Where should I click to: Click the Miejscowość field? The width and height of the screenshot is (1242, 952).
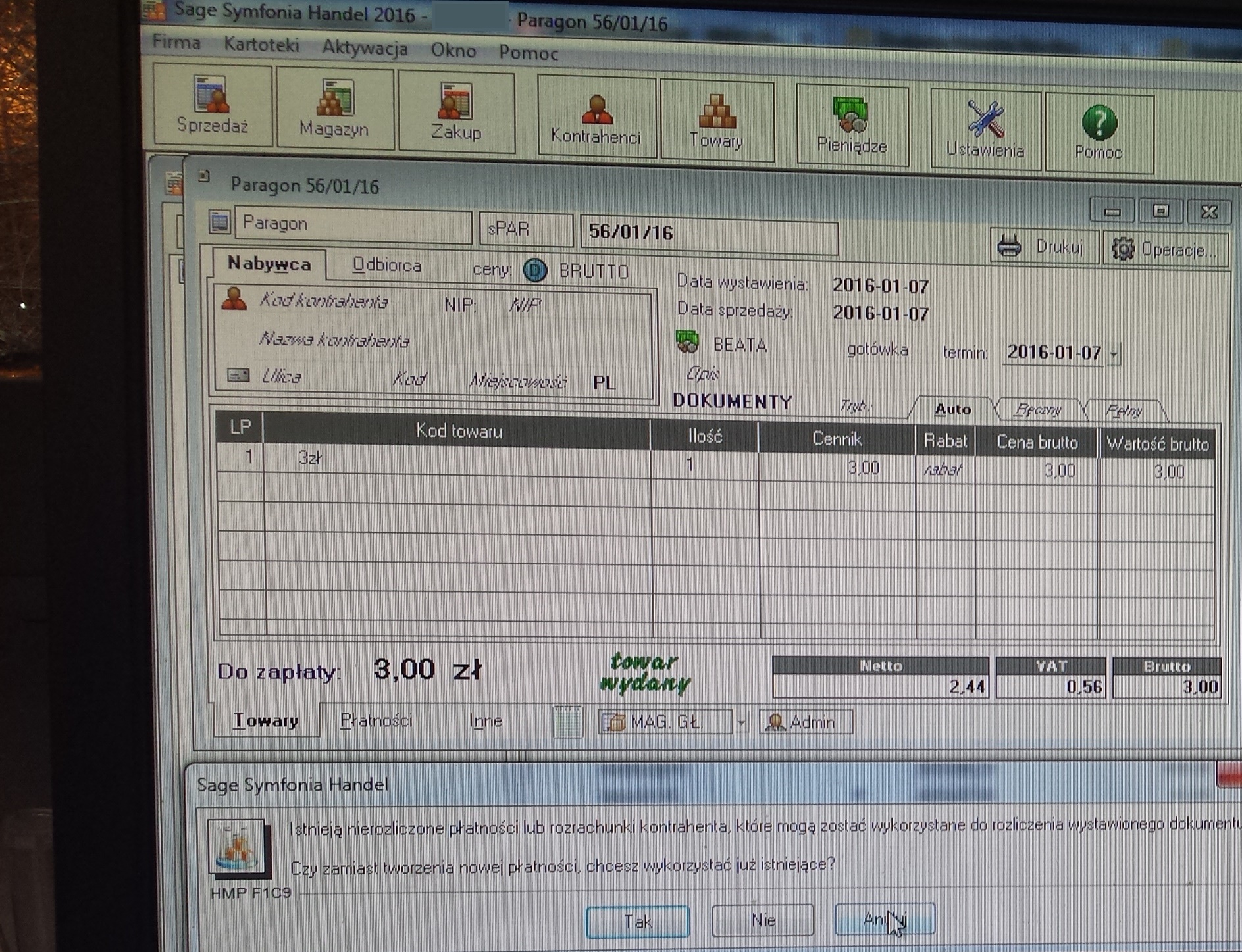(518, 380)
